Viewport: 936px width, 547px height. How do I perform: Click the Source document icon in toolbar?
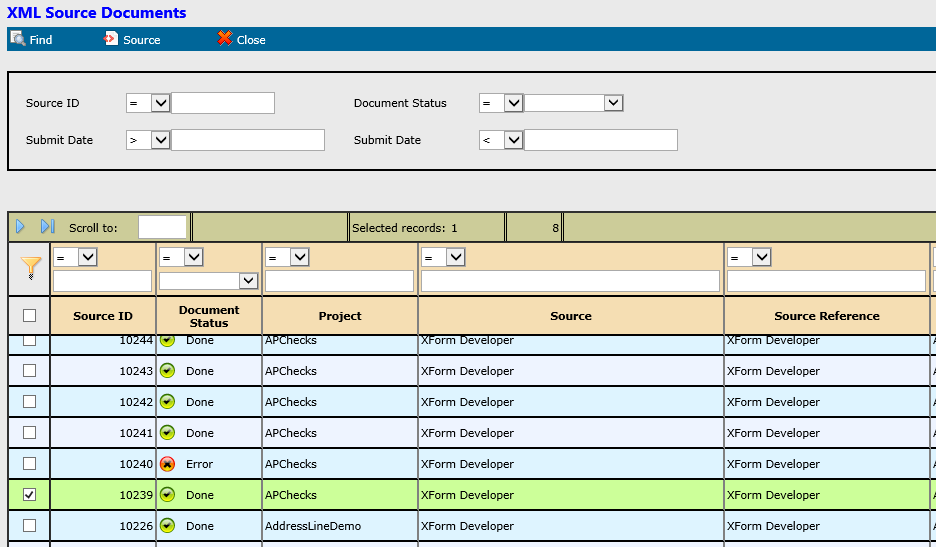pos(111,39)
